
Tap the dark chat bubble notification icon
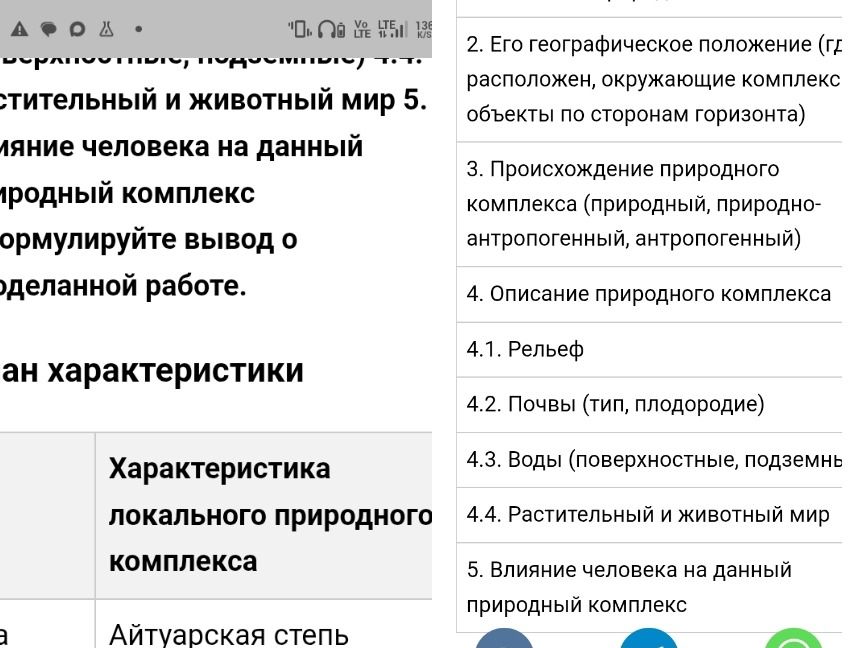(49, 29)
